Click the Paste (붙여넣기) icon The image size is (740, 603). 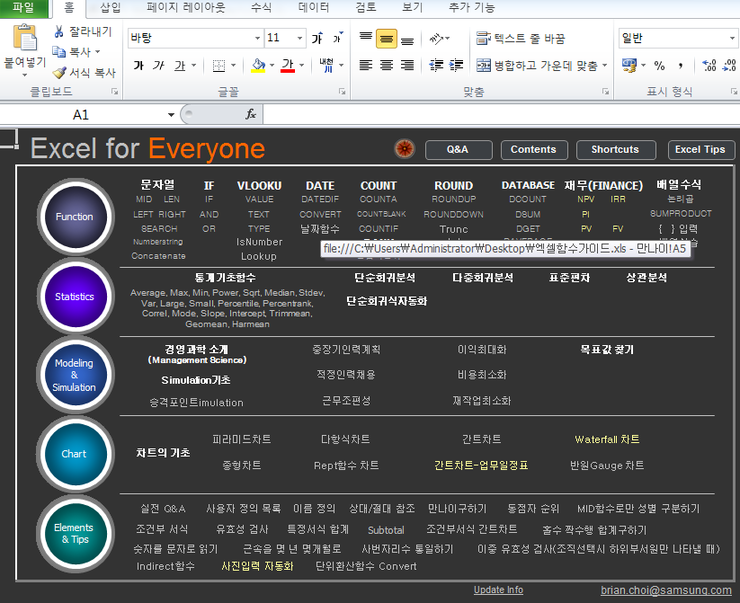(25, 38)
